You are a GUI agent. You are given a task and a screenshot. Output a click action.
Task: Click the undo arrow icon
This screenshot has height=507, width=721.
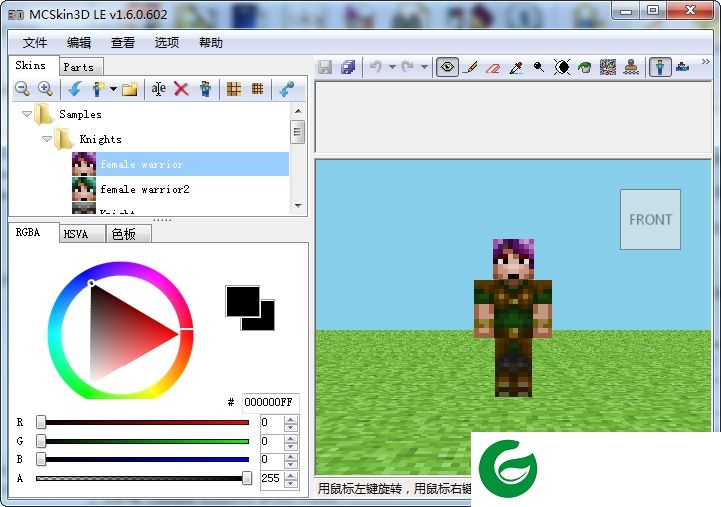[x=376, y=67]
